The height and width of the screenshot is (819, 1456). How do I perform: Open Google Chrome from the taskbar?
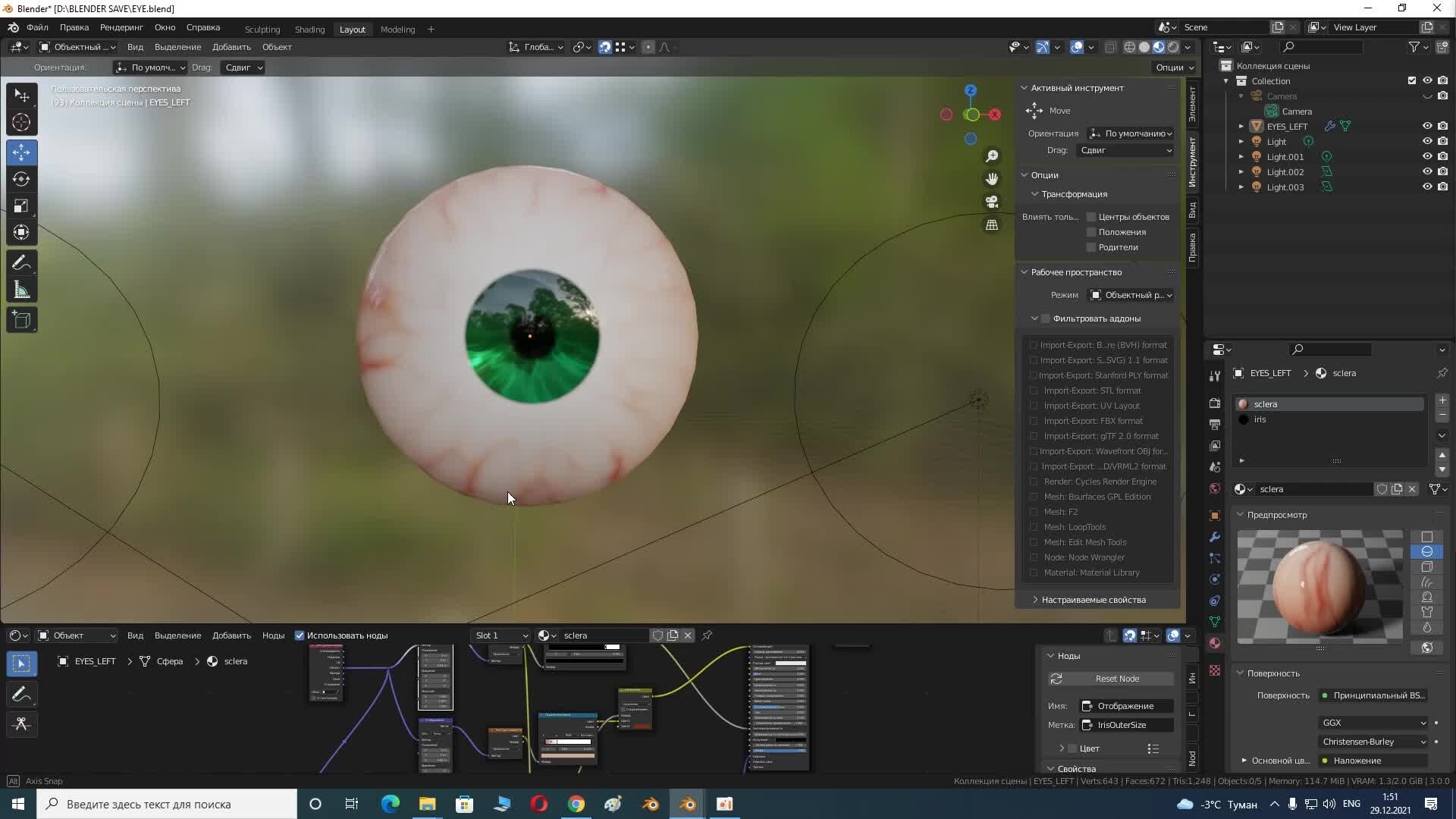click(x=576, y=803)
